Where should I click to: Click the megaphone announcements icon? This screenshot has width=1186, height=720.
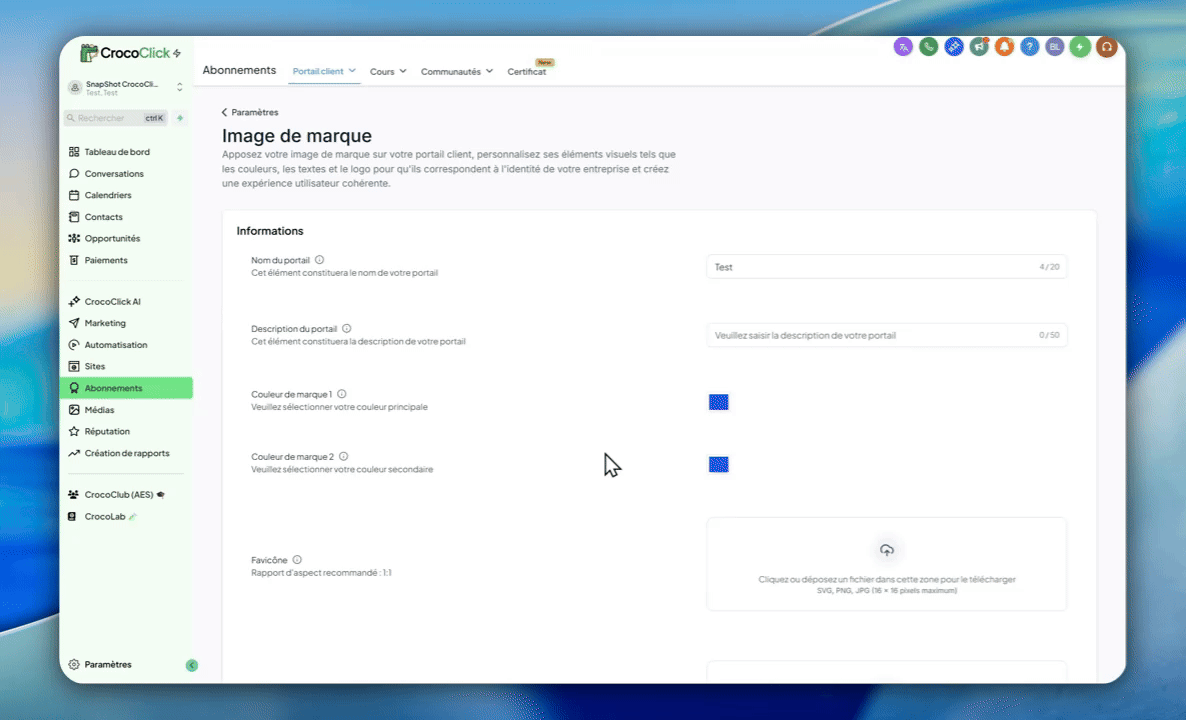coord(979,47)
